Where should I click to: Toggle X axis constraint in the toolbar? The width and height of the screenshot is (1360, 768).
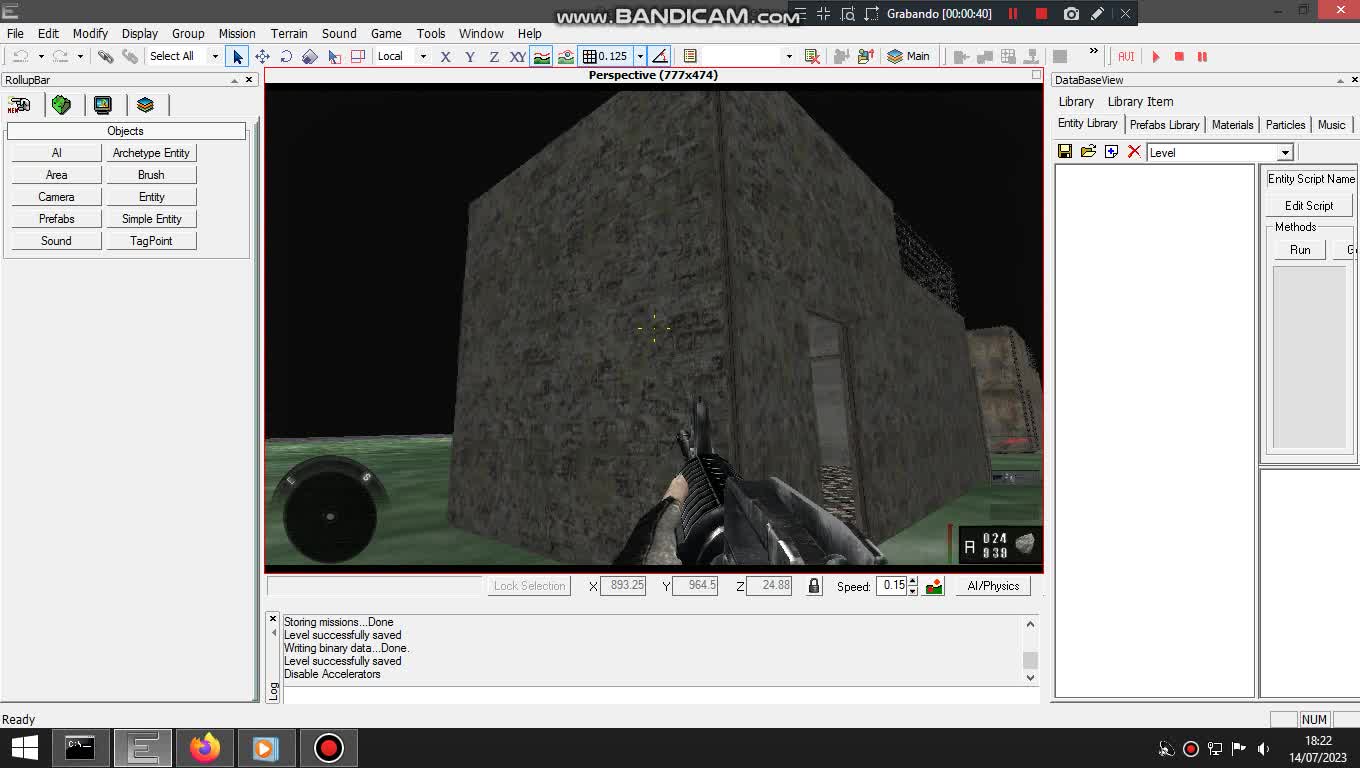(x=445, y=56)
